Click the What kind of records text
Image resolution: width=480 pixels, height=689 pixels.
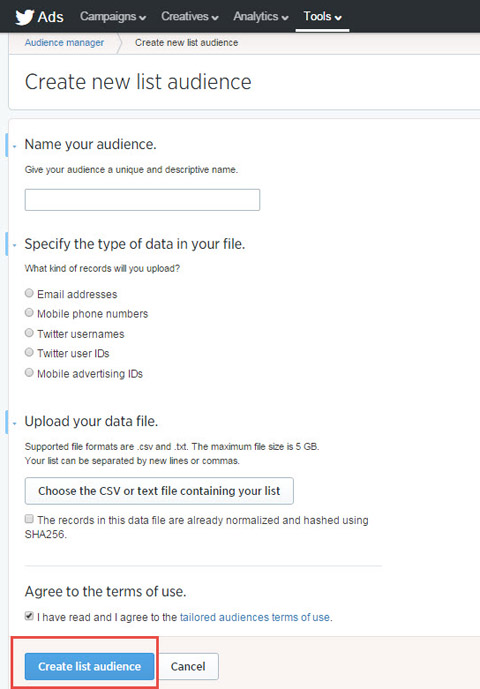coord(102,268)
